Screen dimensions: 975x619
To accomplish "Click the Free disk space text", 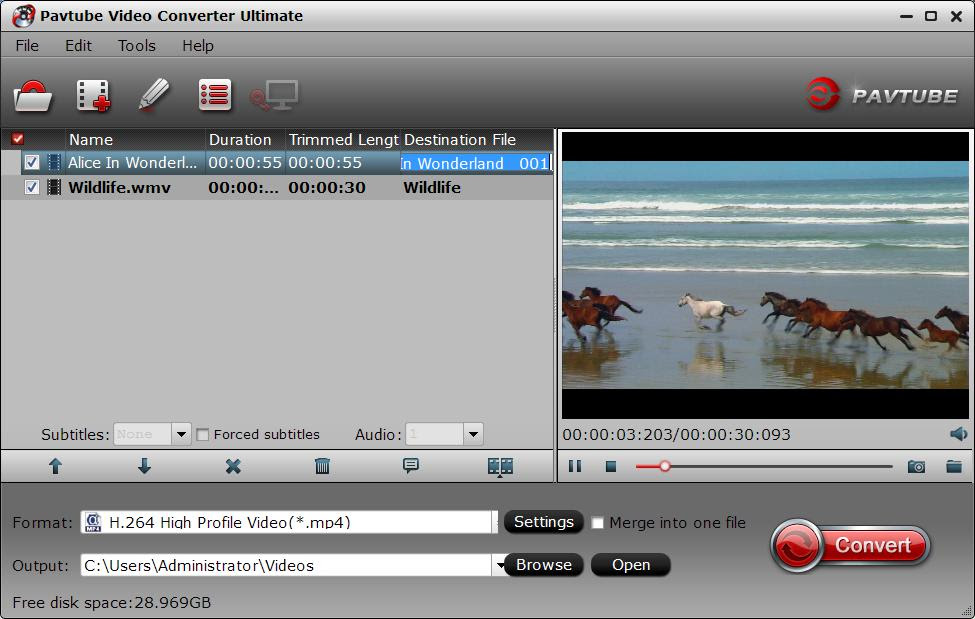I will 112,602.
